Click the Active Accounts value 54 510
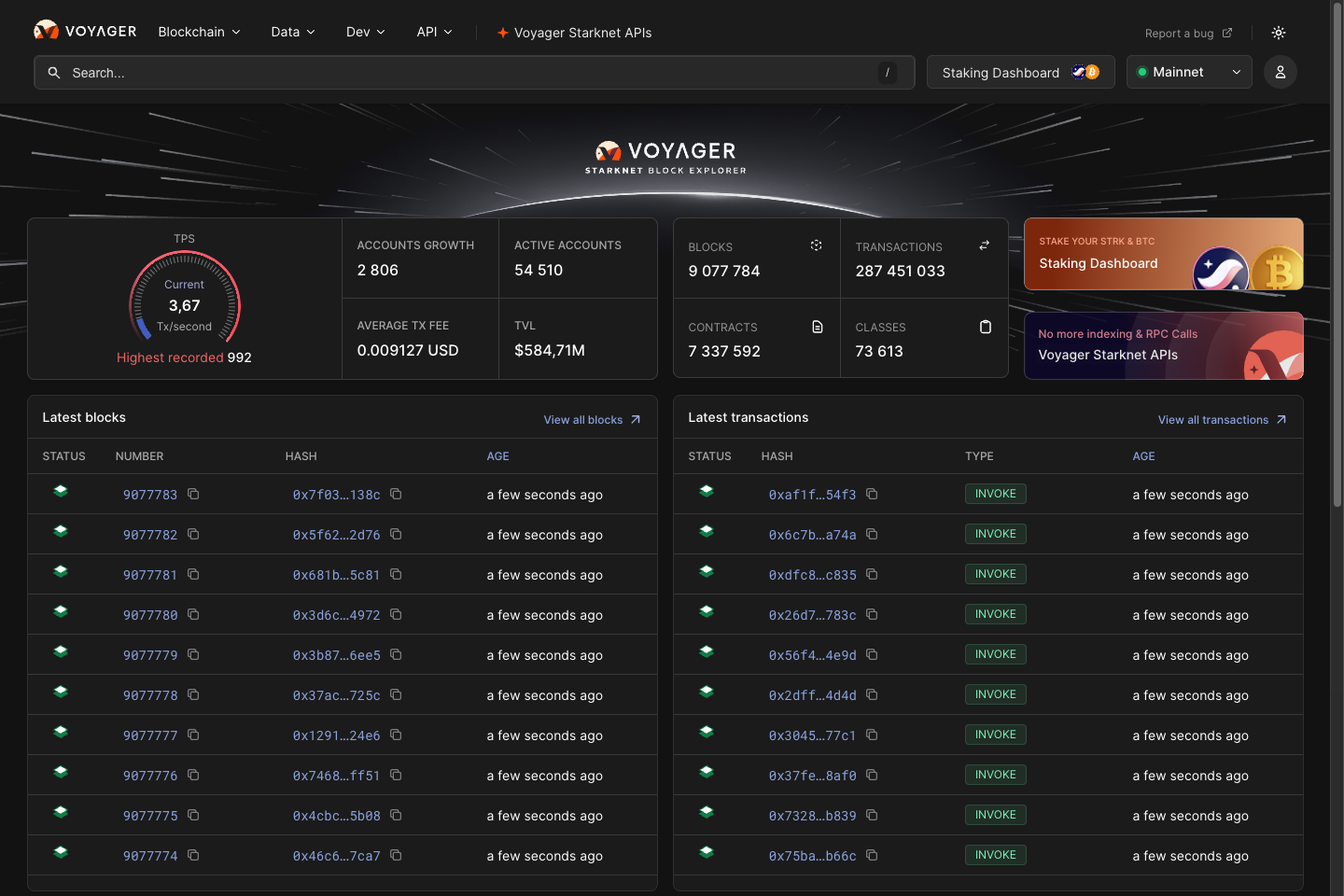The width and height of the screenshot is (1344, 896). (x=539, y=270)
